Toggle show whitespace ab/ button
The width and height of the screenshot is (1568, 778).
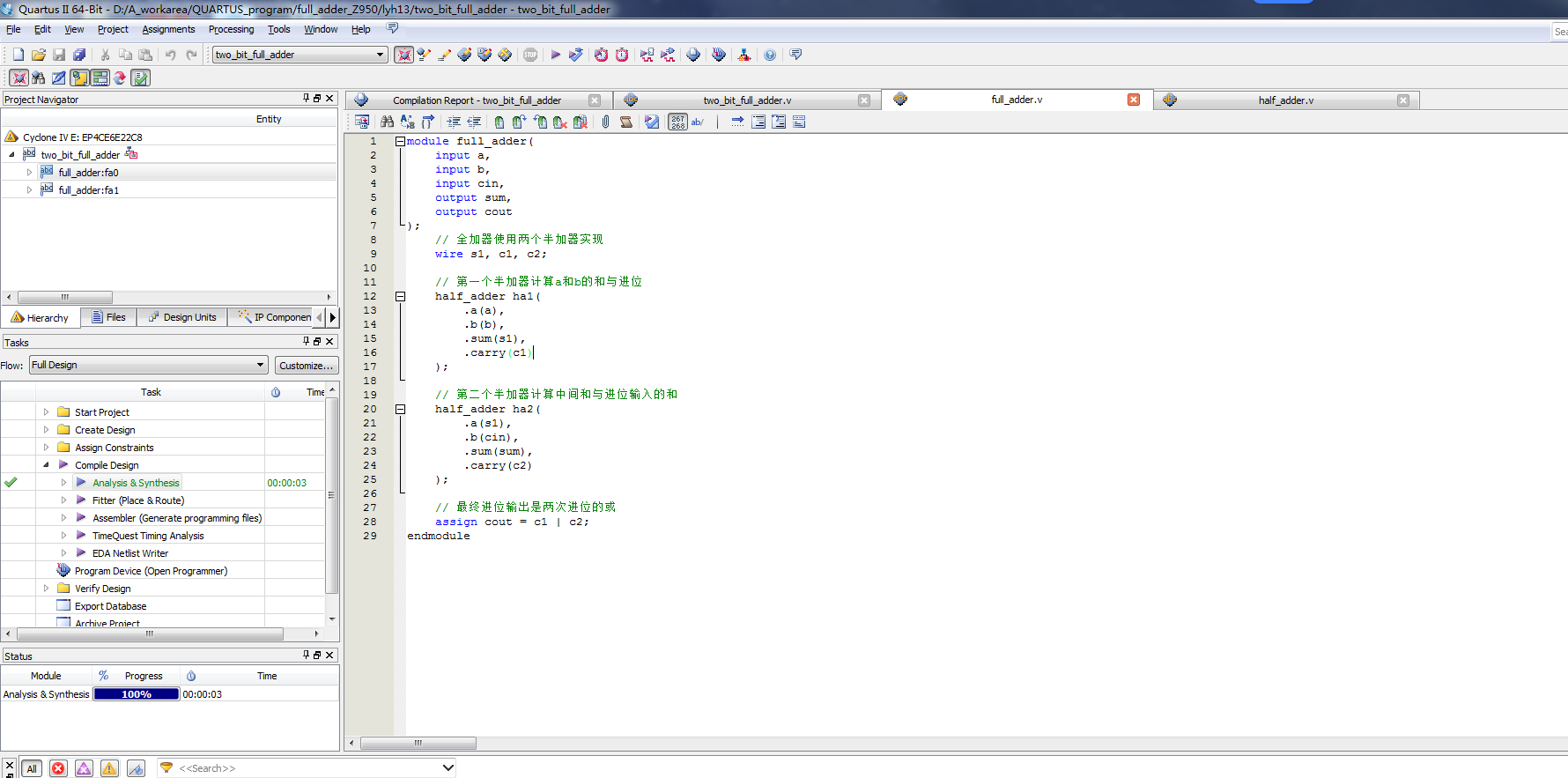[698, 122]
